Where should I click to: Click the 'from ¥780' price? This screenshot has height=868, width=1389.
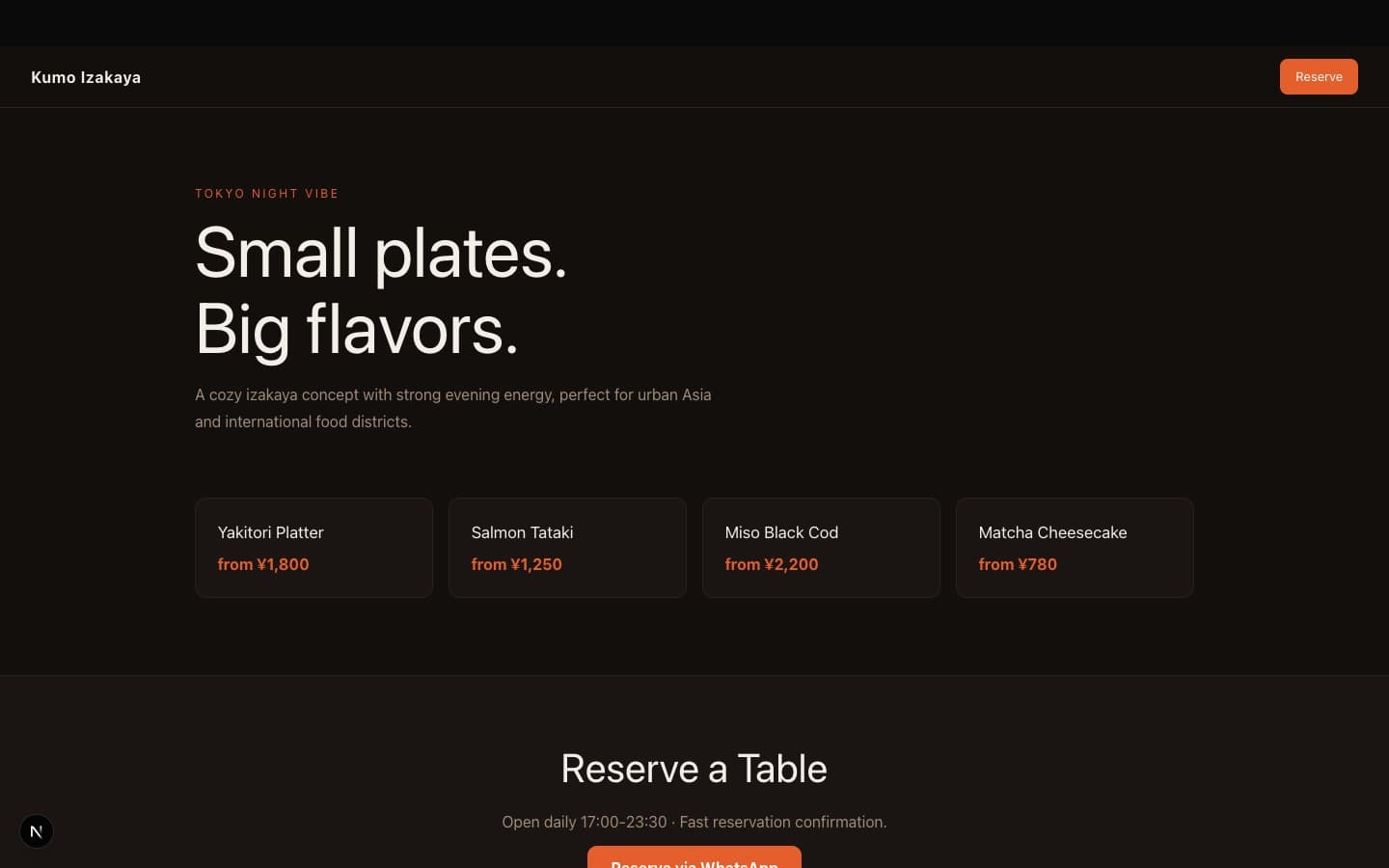[x=1018, y=564]
